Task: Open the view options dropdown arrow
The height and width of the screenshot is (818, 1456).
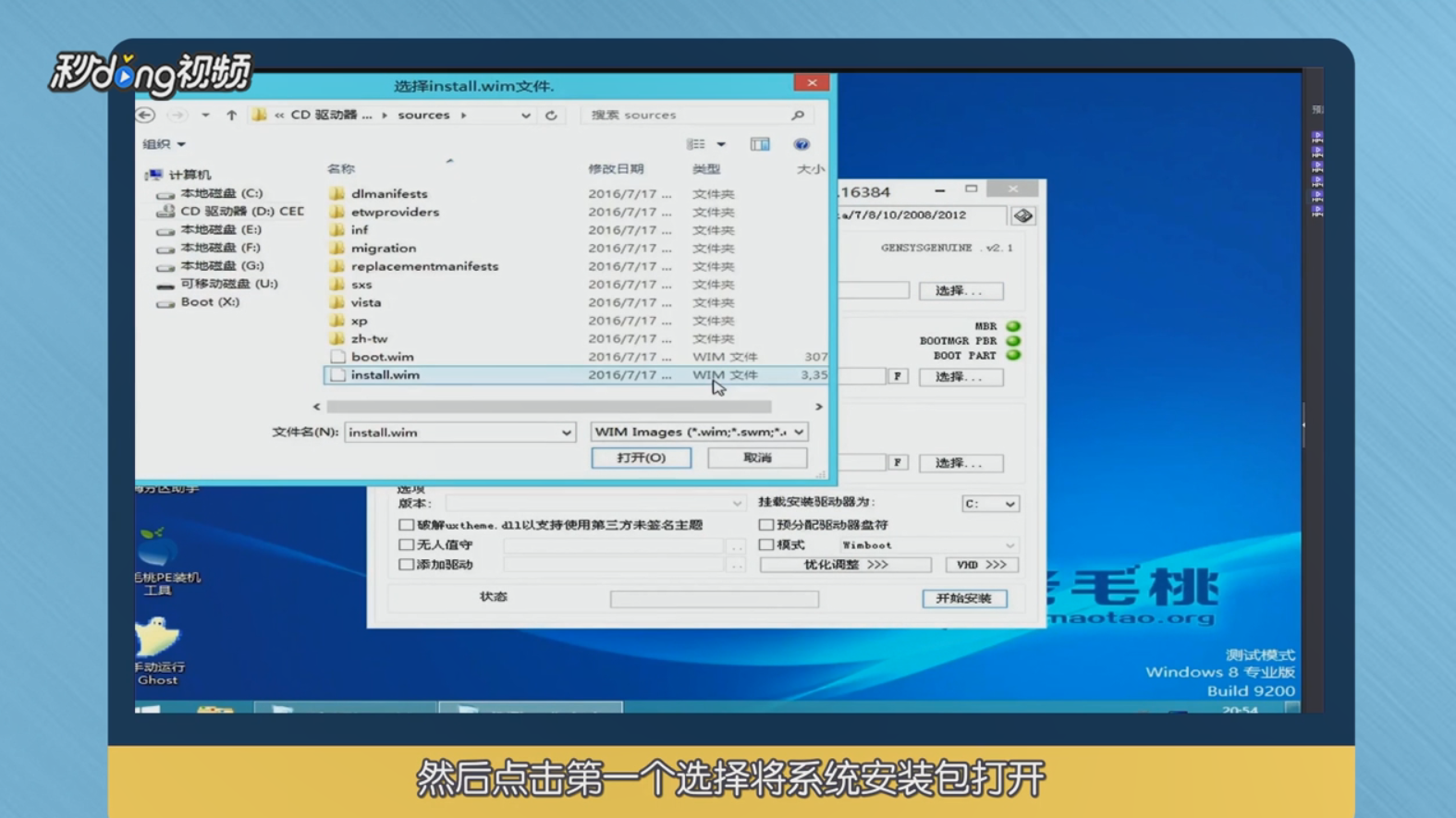Action: pyautogui.click(x=721, y=144)
